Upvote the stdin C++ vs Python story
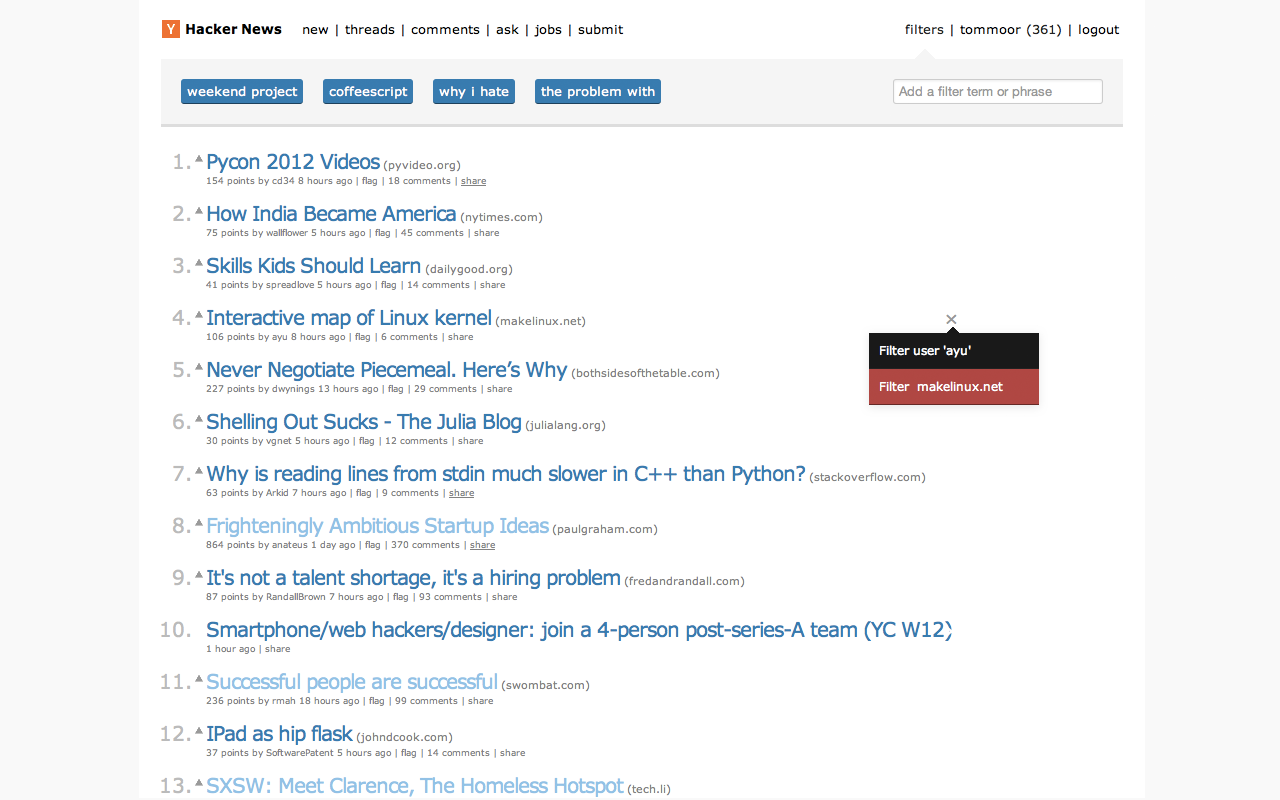Screen dimensions: 1280x800 199,470
